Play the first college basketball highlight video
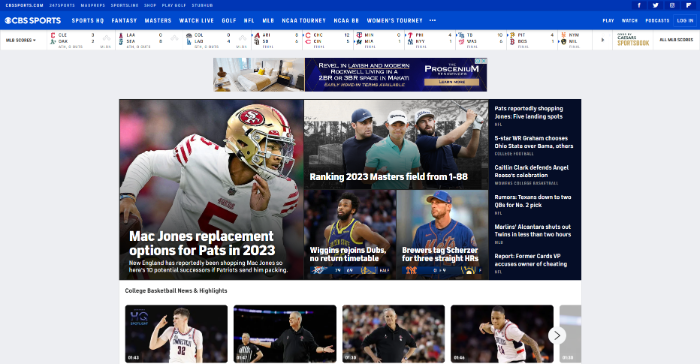The image size is (700, 364). pos(176,334)
